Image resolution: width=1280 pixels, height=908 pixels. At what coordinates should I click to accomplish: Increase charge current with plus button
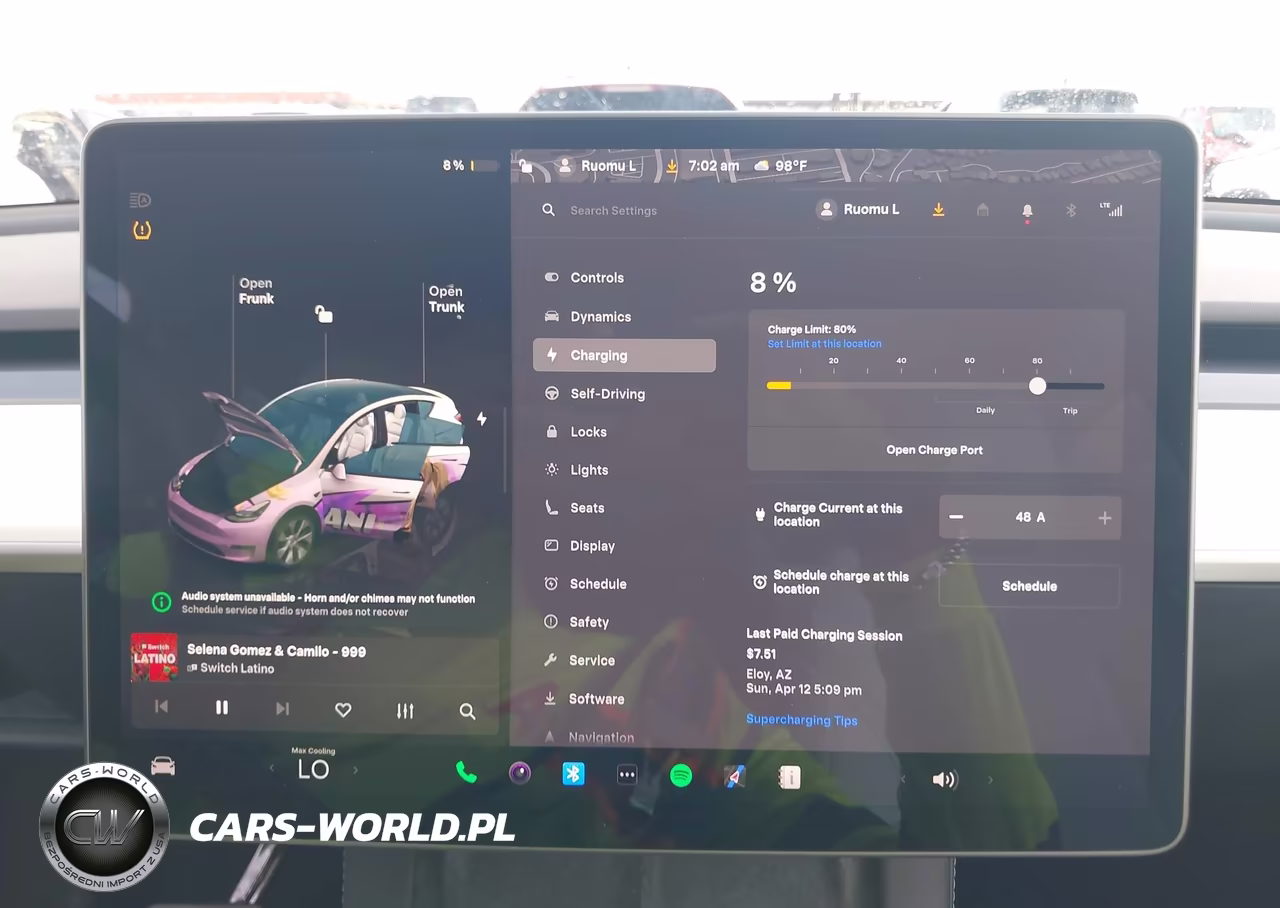point(1105,517)
